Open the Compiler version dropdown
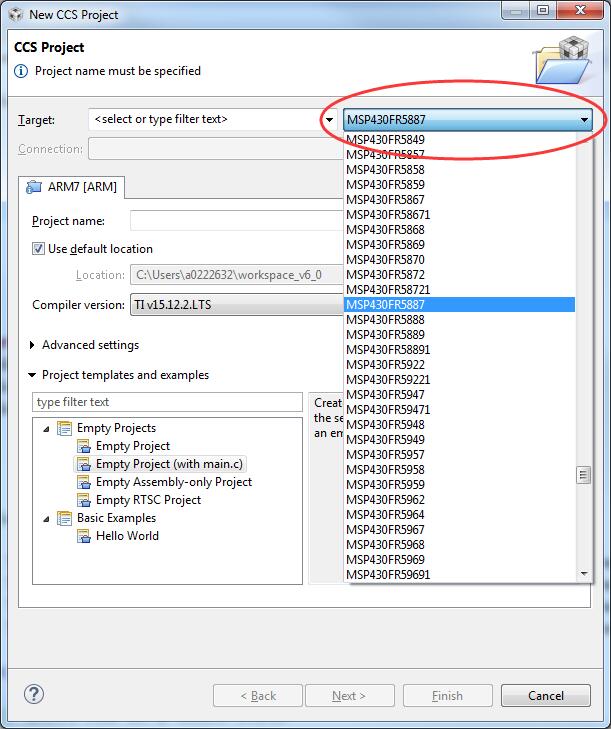 237,305
